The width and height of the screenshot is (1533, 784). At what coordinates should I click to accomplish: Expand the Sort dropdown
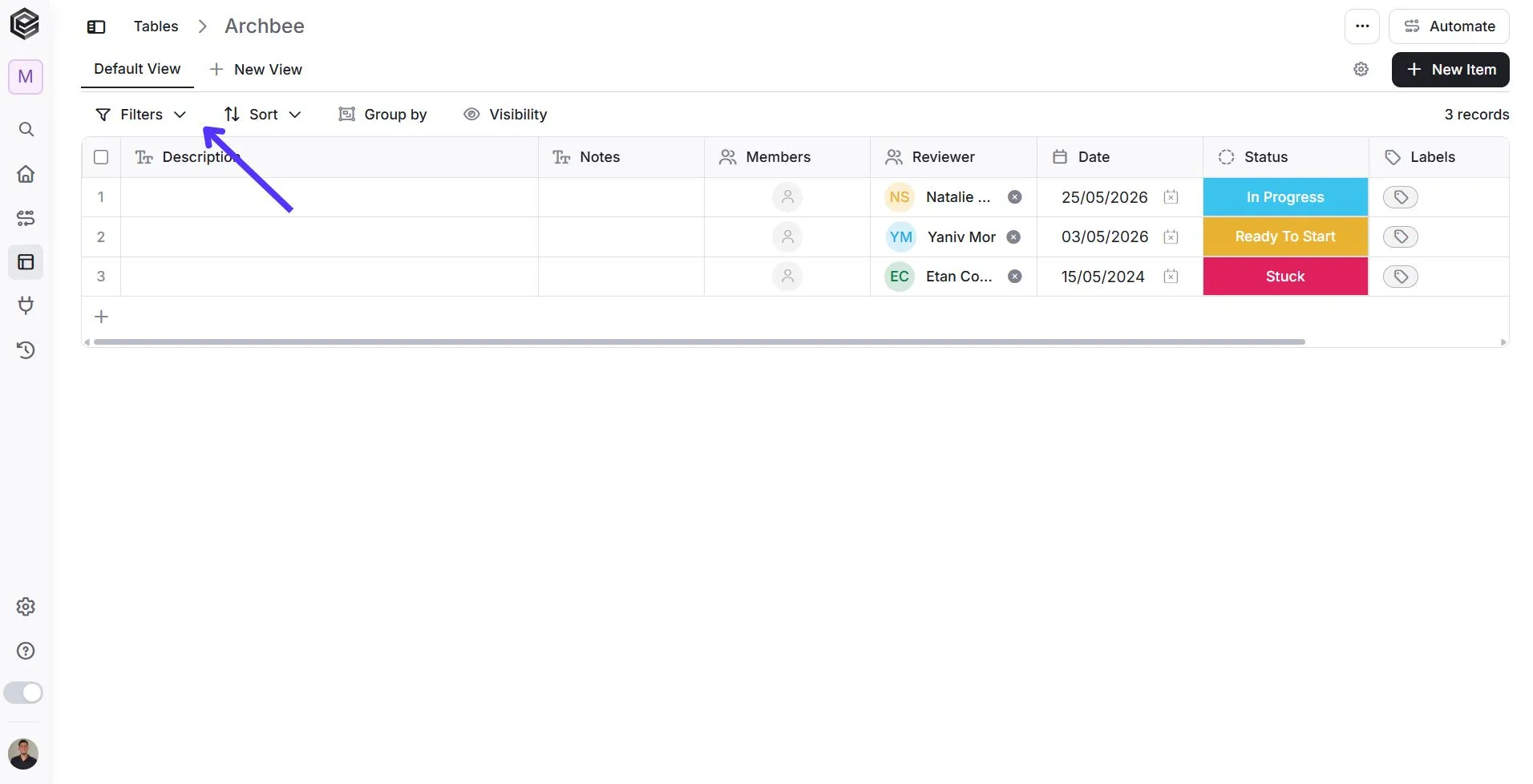point(263,115)
